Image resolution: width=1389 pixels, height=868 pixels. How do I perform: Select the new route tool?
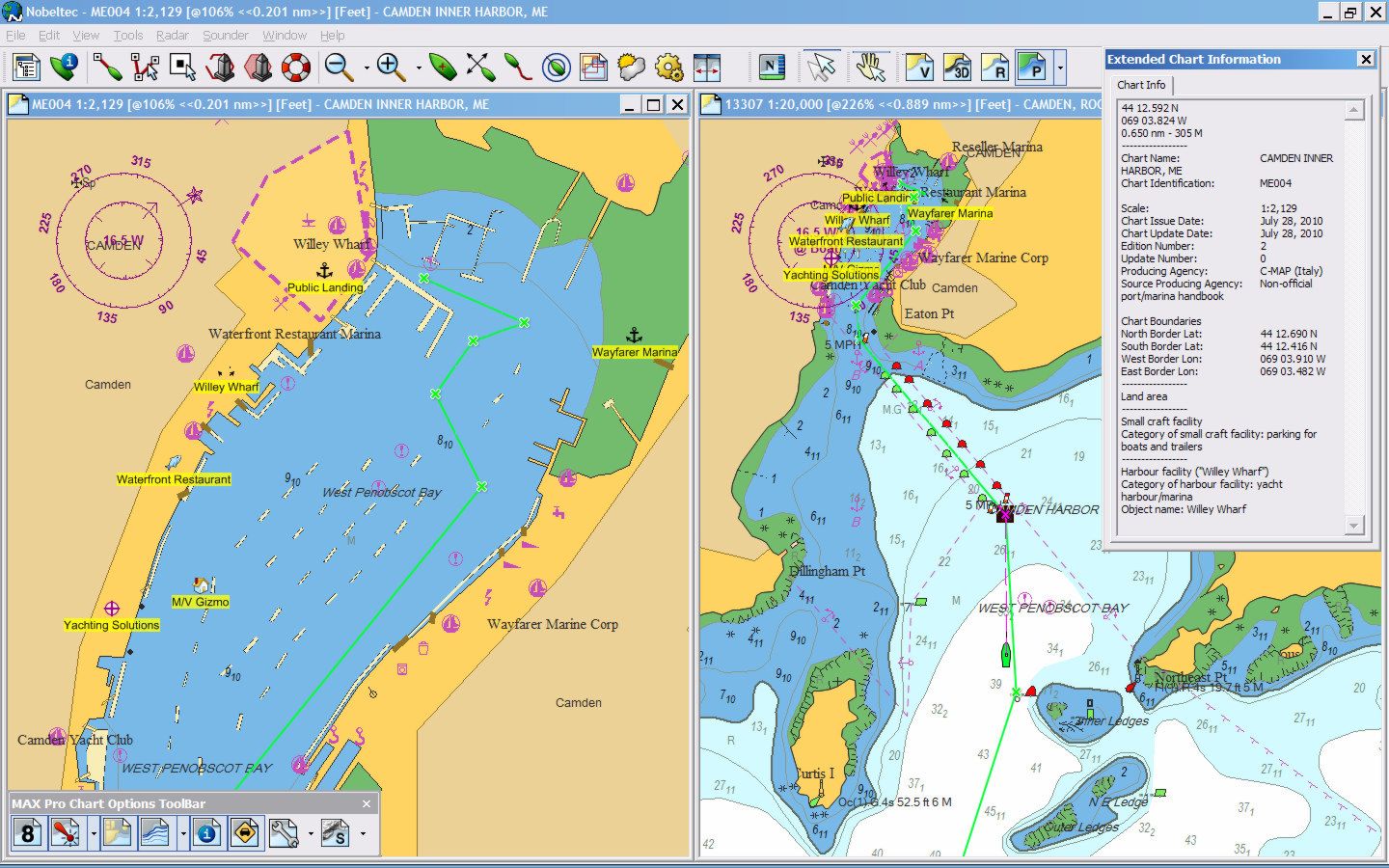pyautogui.click(x=106, y=68)
